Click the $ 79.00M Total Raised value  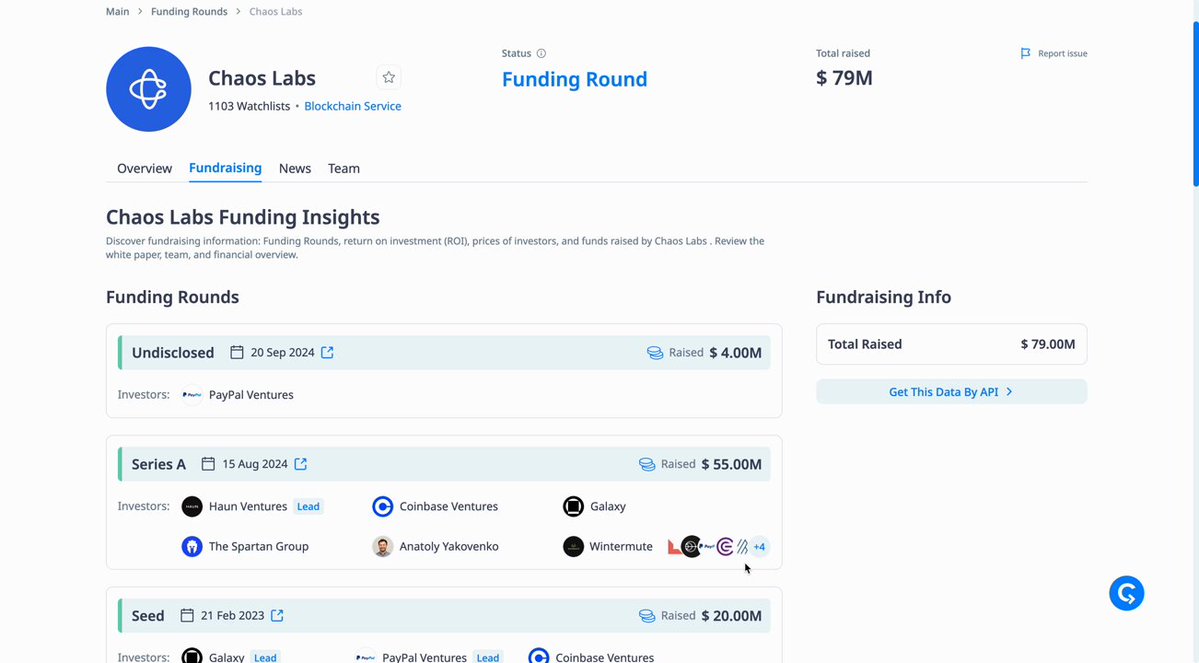coord(1048,344)
